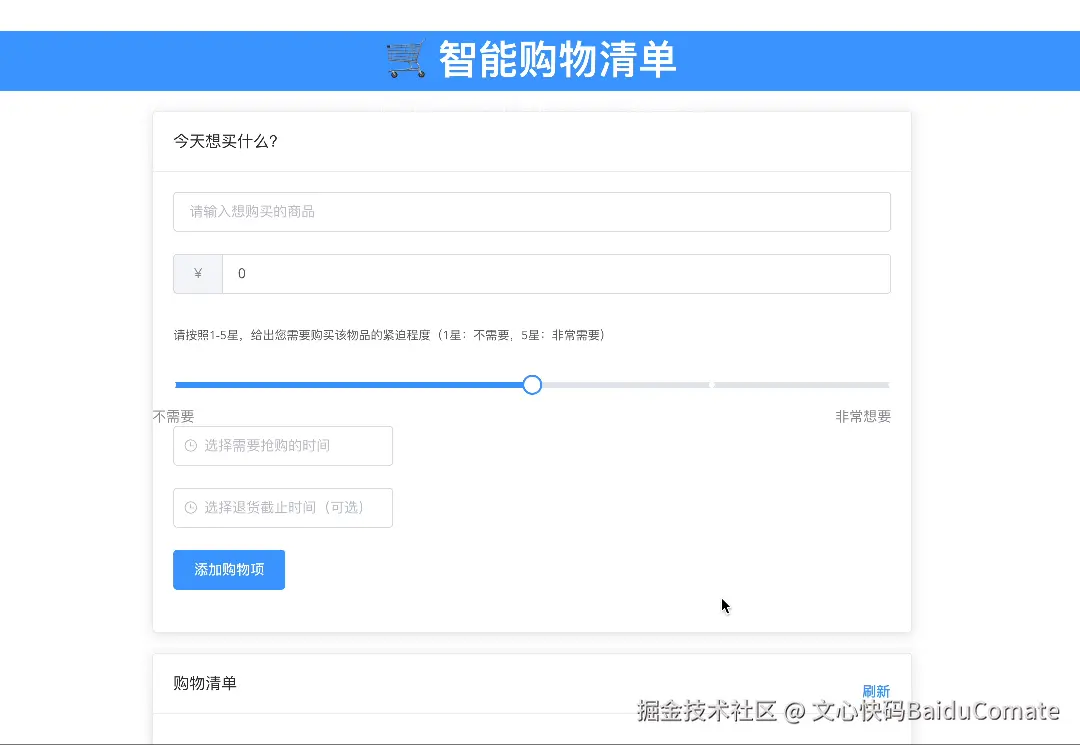Click the clock icon in return deadline field
1080x745 pixels.
(x=191, y=507)
